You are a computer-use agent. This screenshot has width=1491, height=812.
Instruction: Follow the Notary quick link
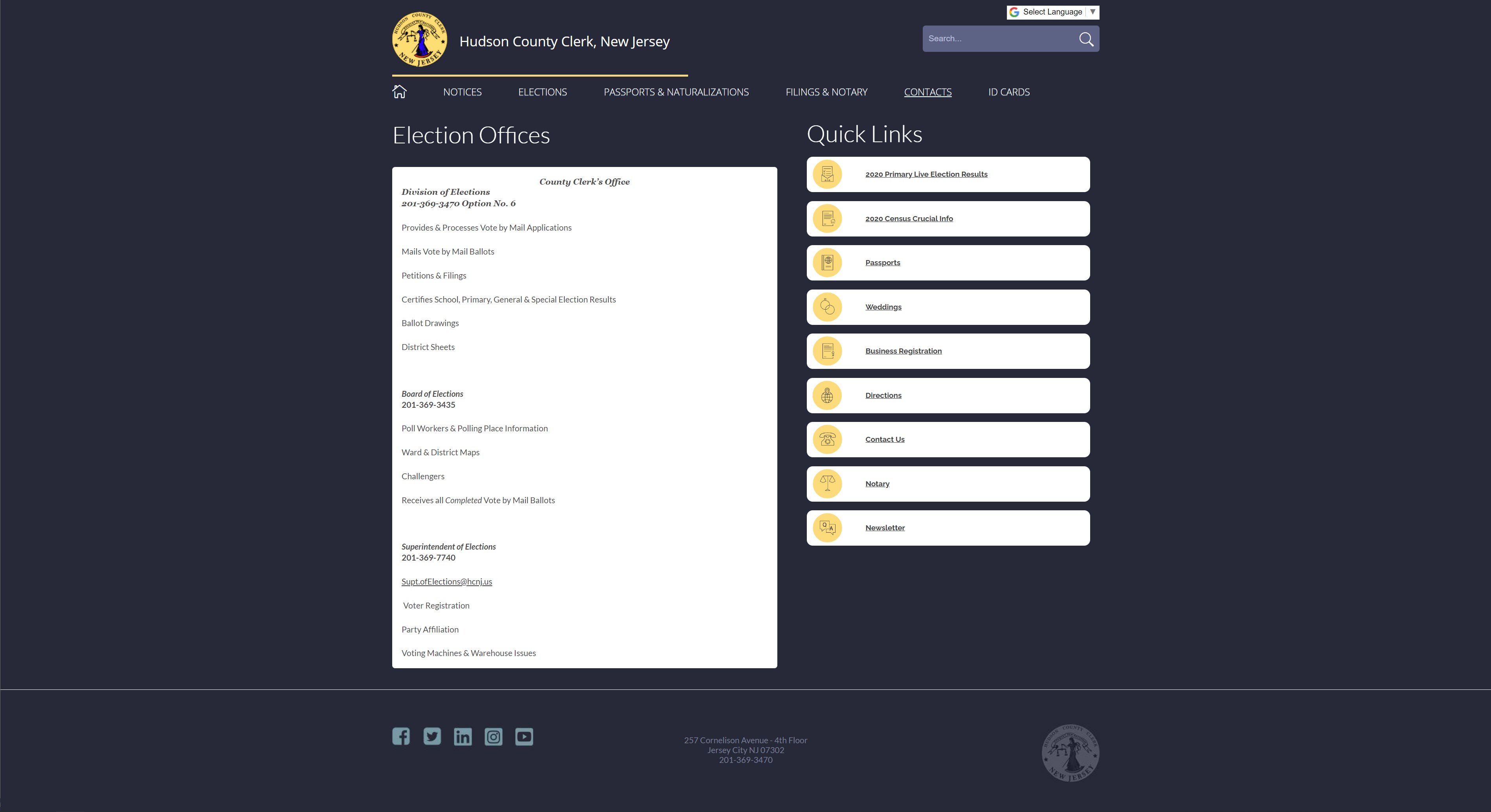tap(877, 484)
